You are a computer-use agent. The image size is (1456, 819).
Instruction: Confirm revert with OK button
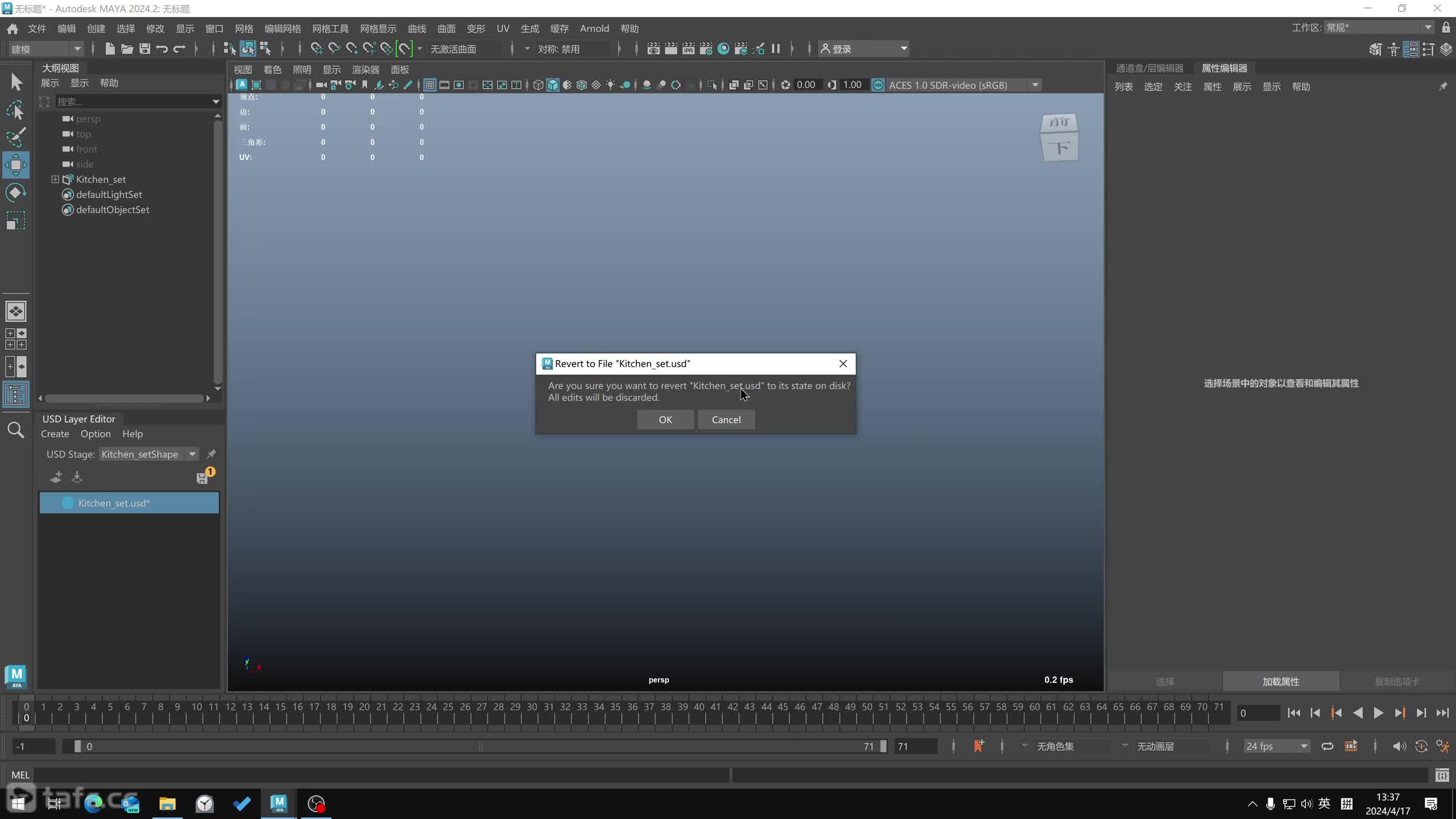(665, 420)
